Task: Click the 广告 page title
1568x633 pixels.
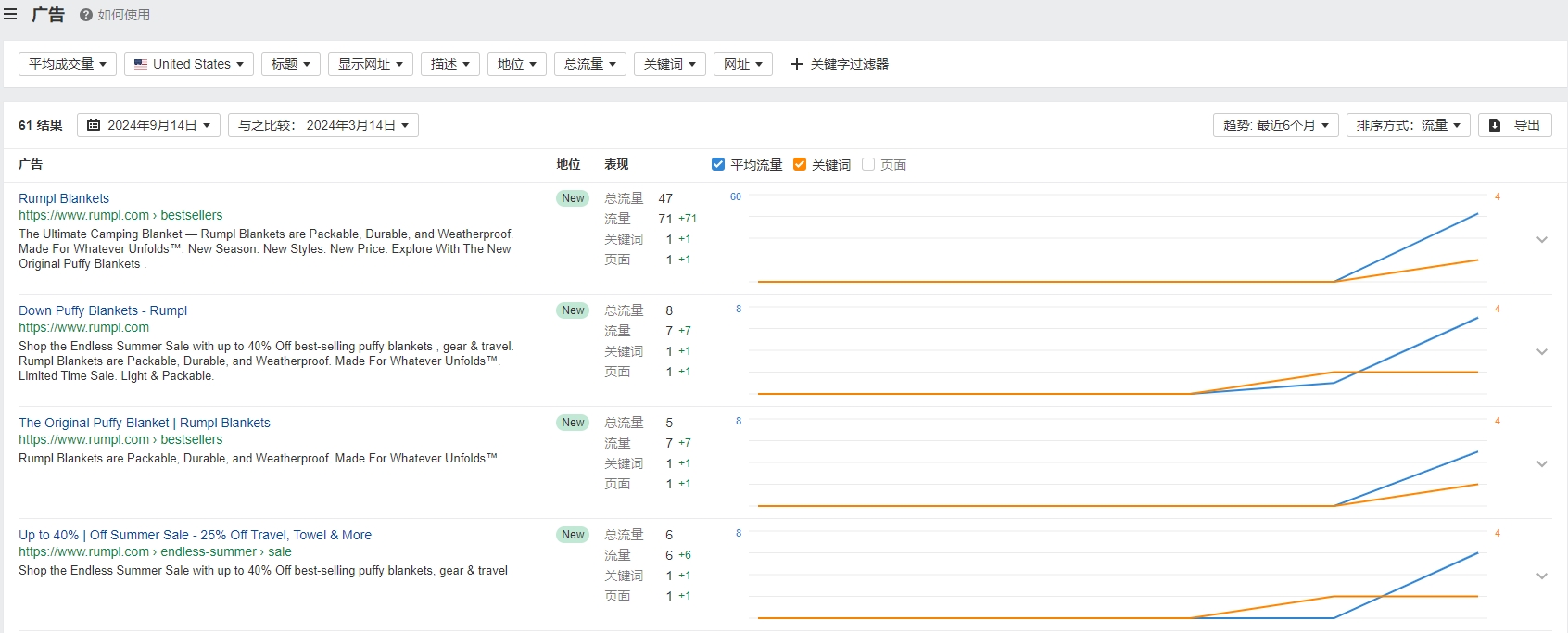Action: pyautogui.click(x=48, y=15)
